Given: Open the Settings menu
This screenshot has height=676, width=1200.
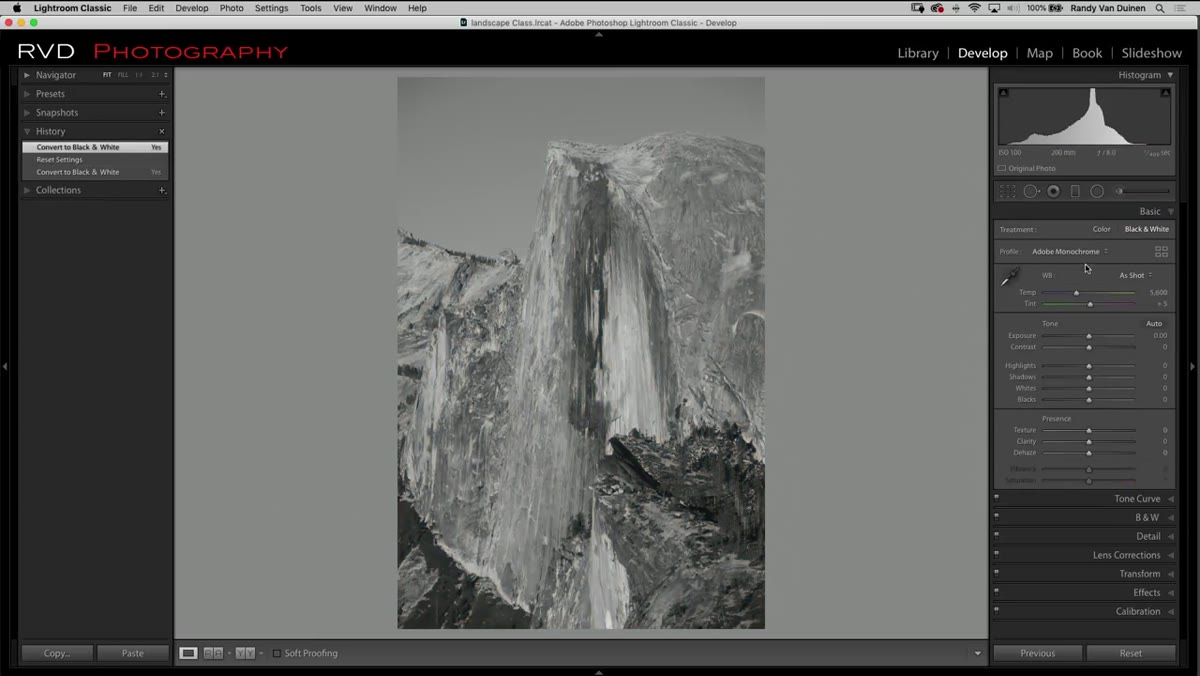Looking at the screenshot, I should pyautogui.click(x=271, y=8).
